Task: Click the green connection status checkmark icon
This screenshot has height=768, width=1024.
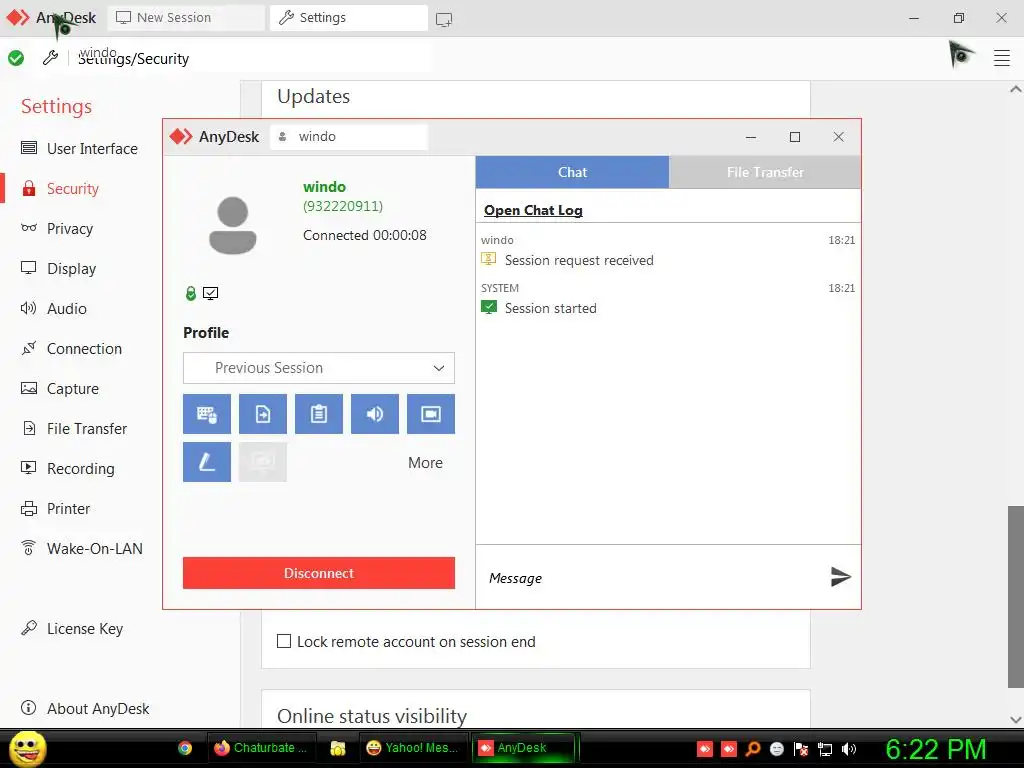Action: (x=16, y=58)
